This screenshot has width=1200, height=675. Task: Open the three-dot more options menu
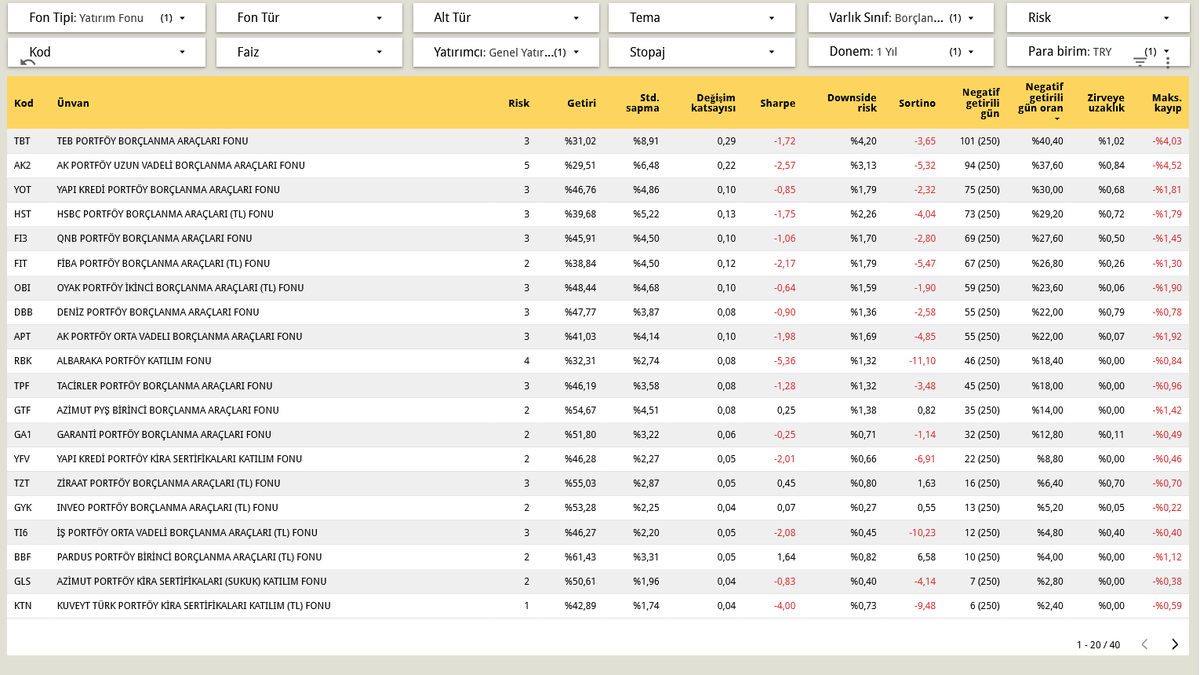point(1168,62)
